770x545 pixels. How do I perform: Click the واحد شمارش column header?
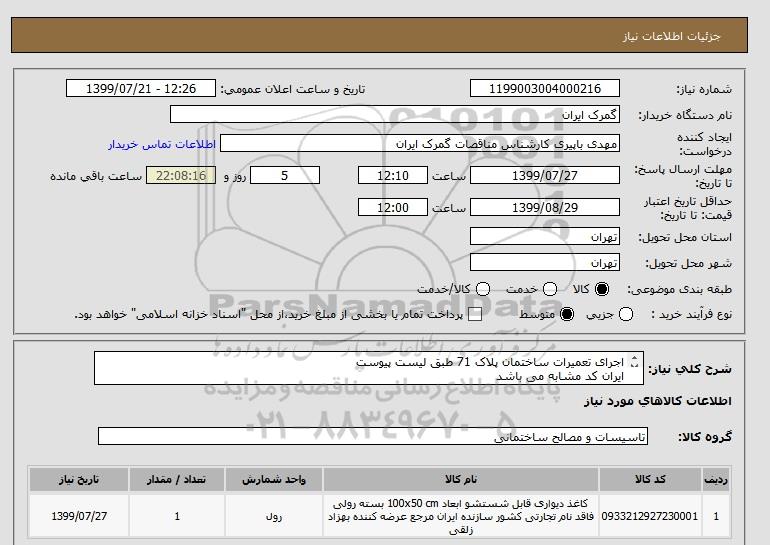pyautogui.click(x=274, y=479)
